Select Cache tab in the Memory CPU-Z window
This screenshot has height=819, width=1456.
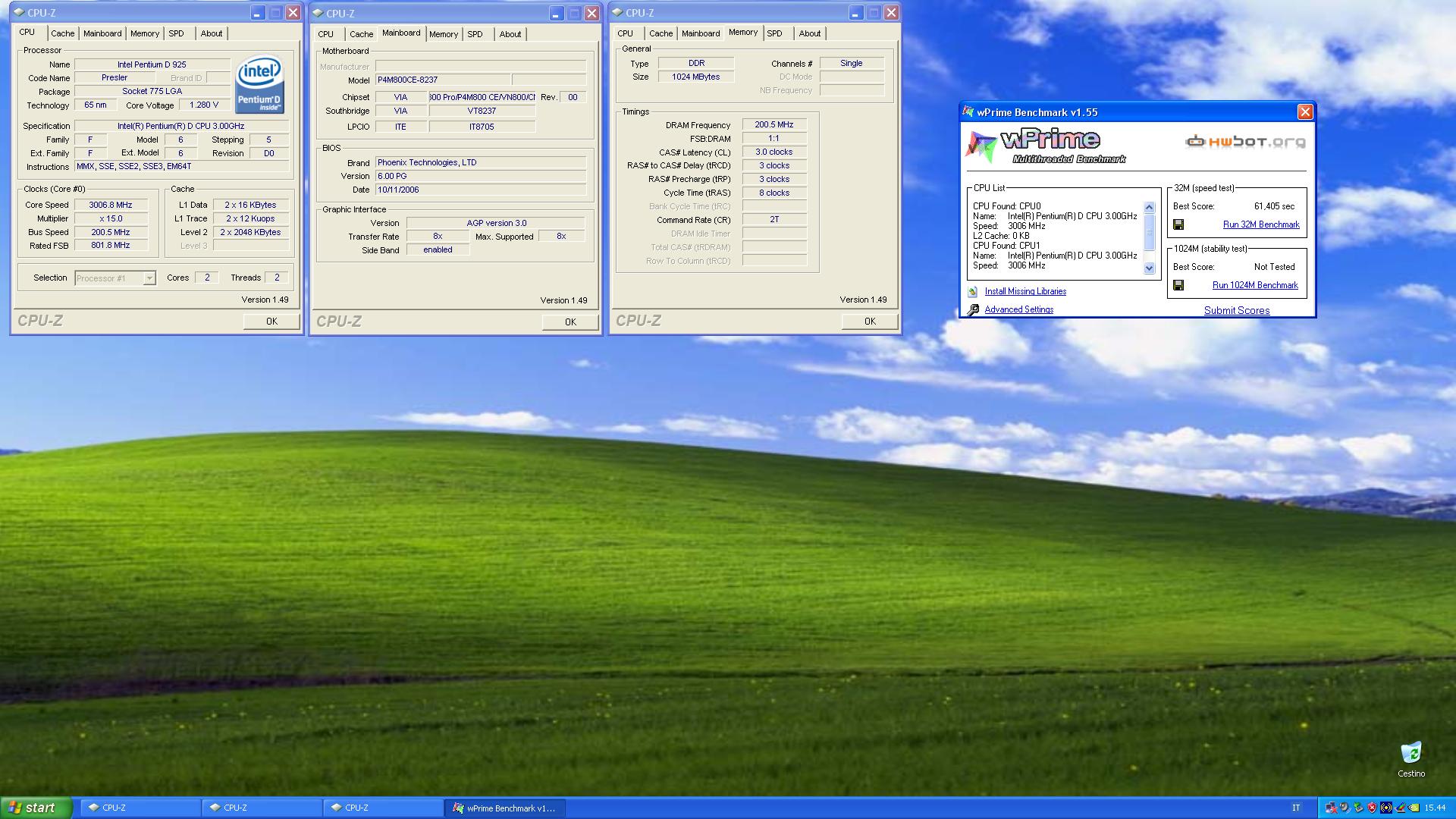pyautogui.click(x=661, y=33)
